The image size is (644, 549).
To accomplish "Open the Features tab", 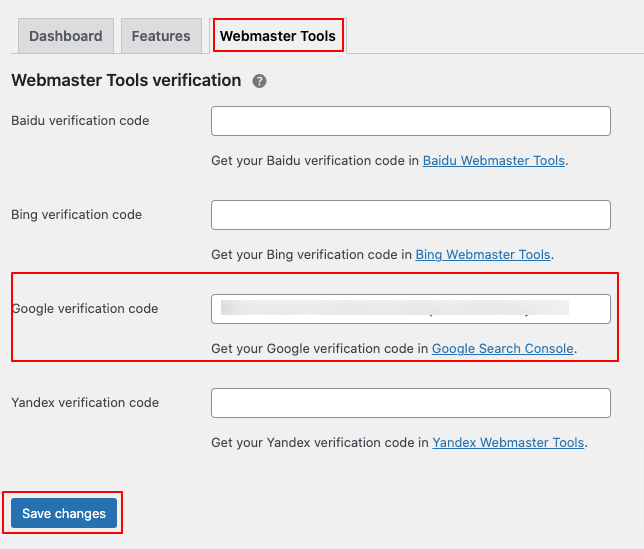I will pyautogui.click(x=161, y=36).
